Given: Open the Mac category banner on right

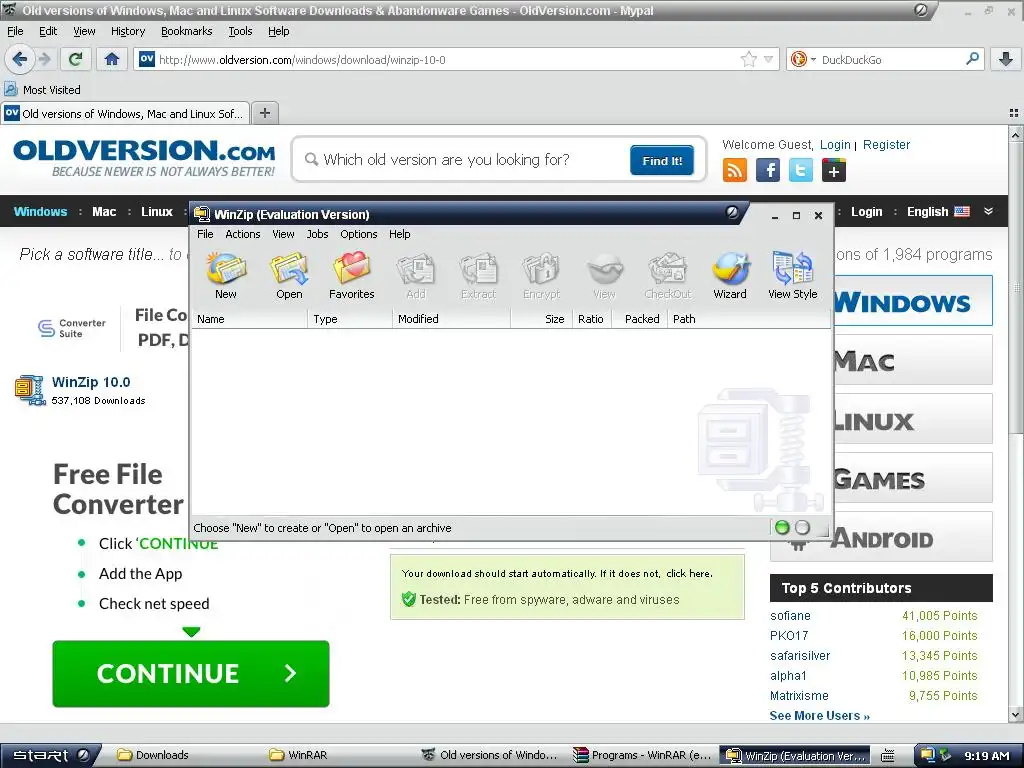Looking at the screenshot, I should point(913,360).
